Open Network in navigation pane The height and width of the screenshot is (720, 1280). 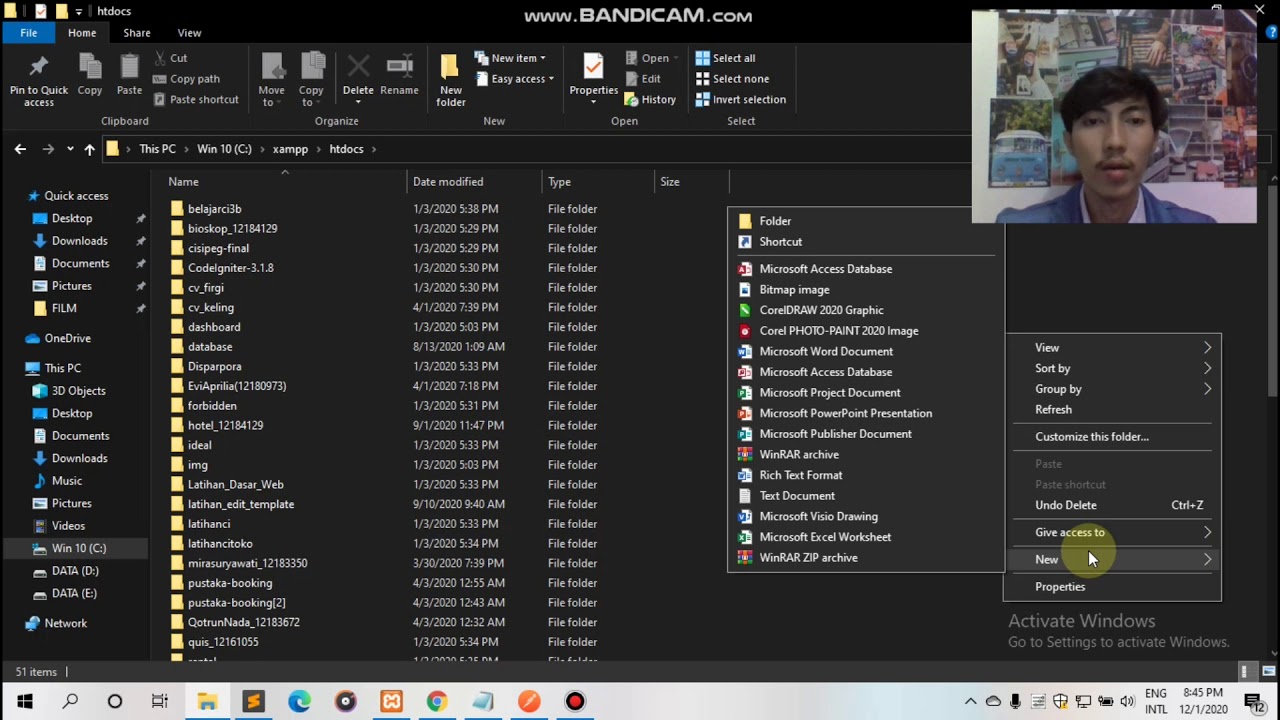click(x=66, y=623)
